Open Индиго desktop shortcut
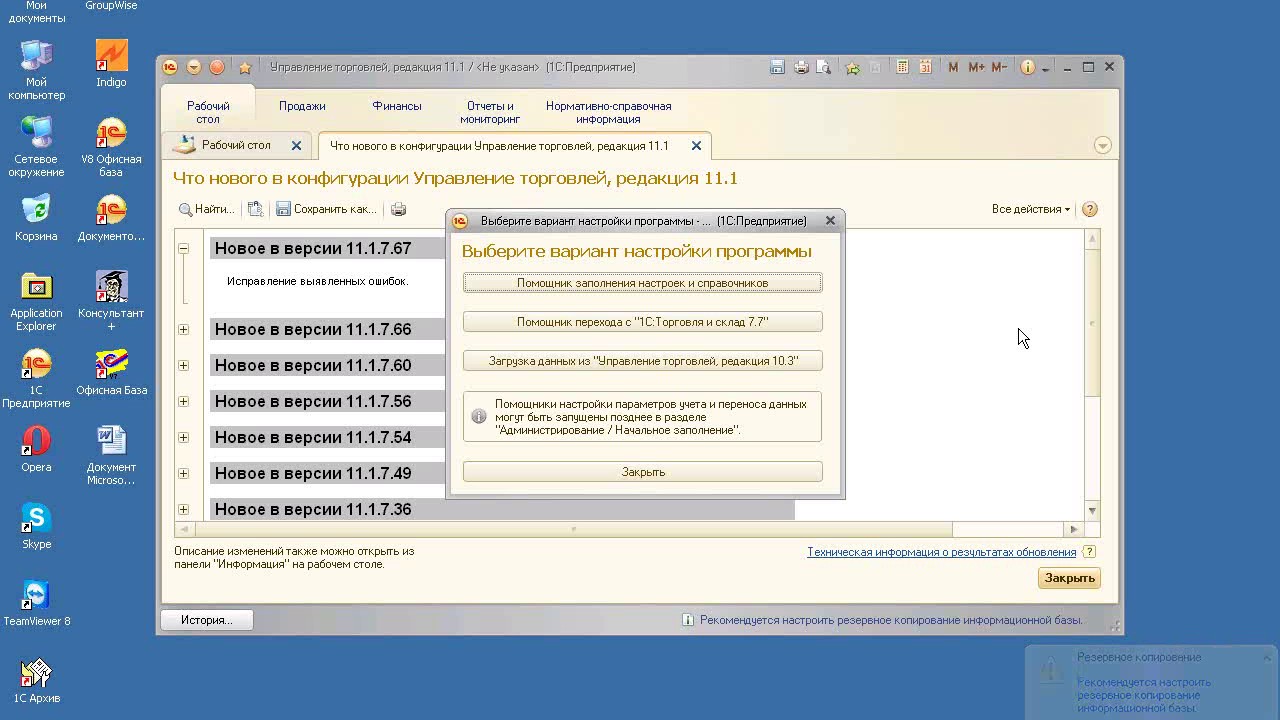1280x720 pixels. [111, 62]
